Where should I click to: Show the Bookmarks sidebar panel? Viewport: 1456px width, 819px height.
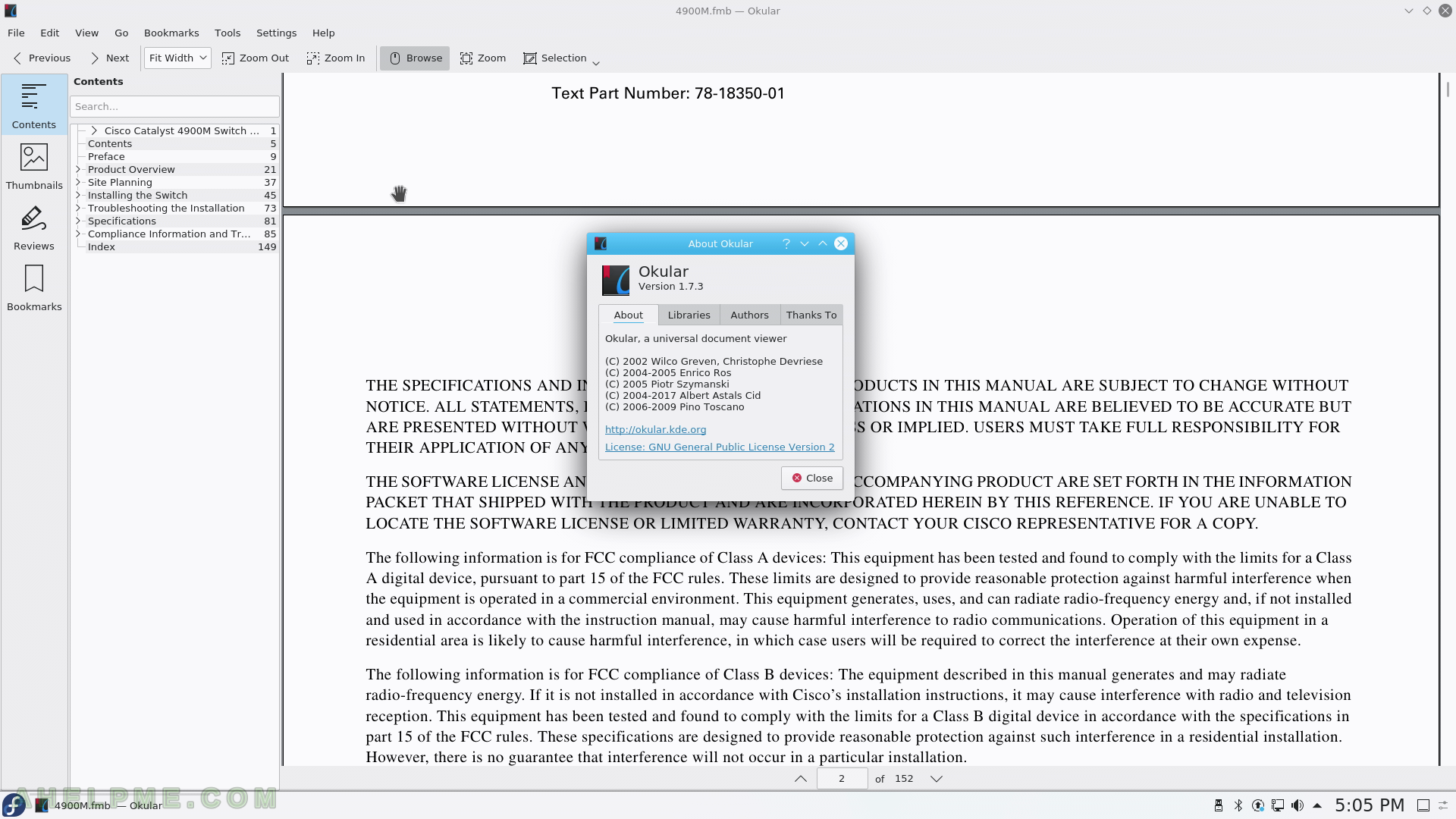point(34,287)
